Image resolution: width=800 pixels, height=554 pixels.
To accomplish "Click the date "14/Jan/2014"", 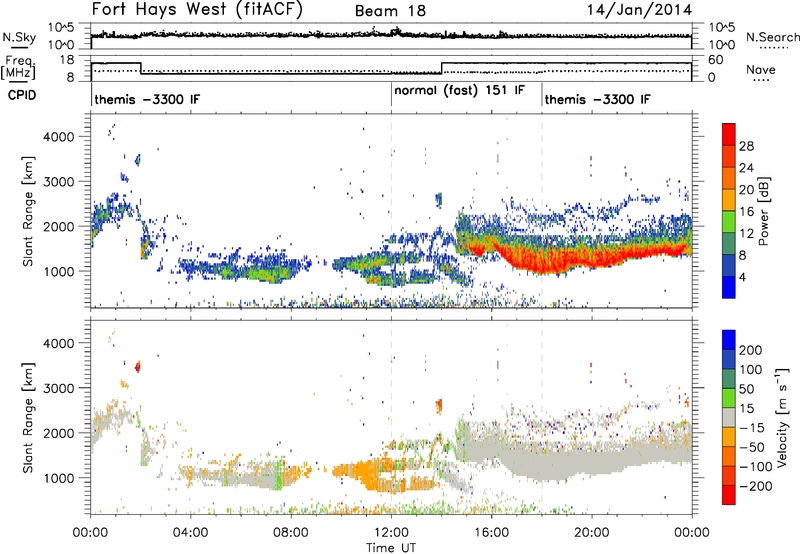I will (x=639, y=10).
